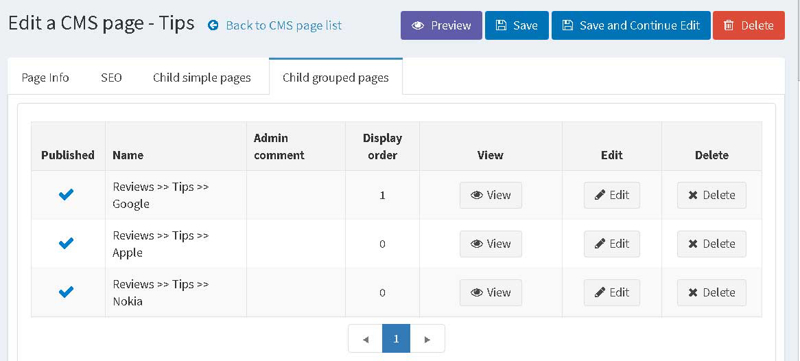Screen dimensions: 800x361
Task: Delete the Google child page row
Action: coord(712,195)
